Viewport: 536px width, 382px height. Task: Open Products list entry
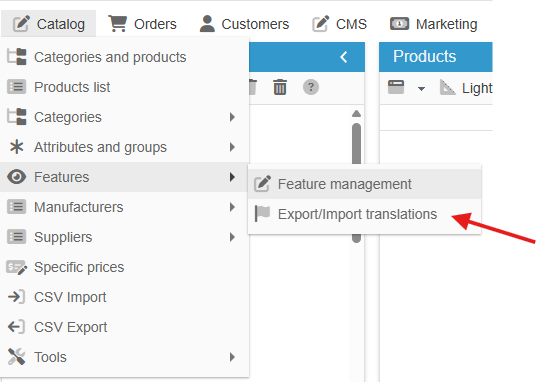pos(124,87)
